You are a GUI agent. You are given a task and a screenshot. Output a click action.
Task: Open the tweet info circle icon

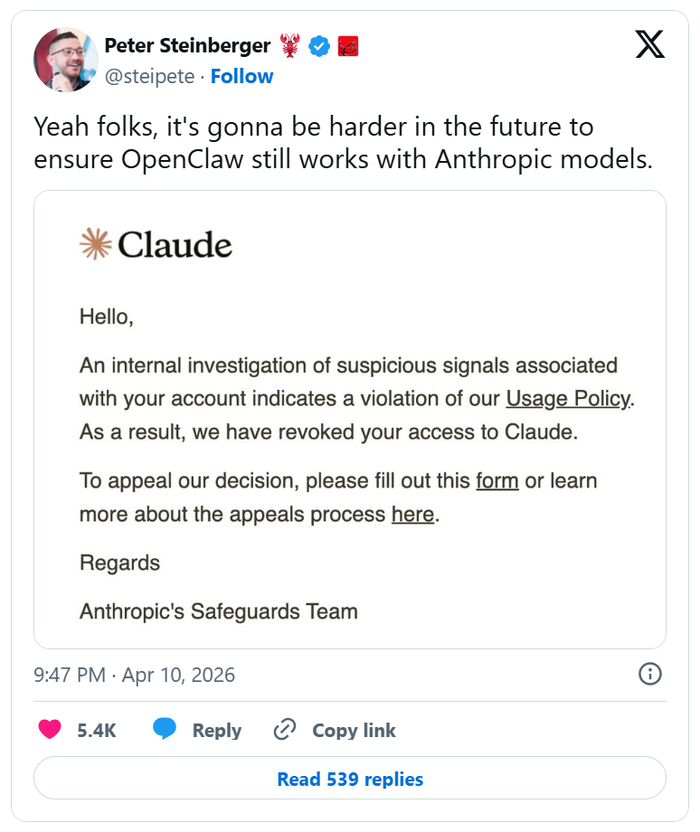650,674
